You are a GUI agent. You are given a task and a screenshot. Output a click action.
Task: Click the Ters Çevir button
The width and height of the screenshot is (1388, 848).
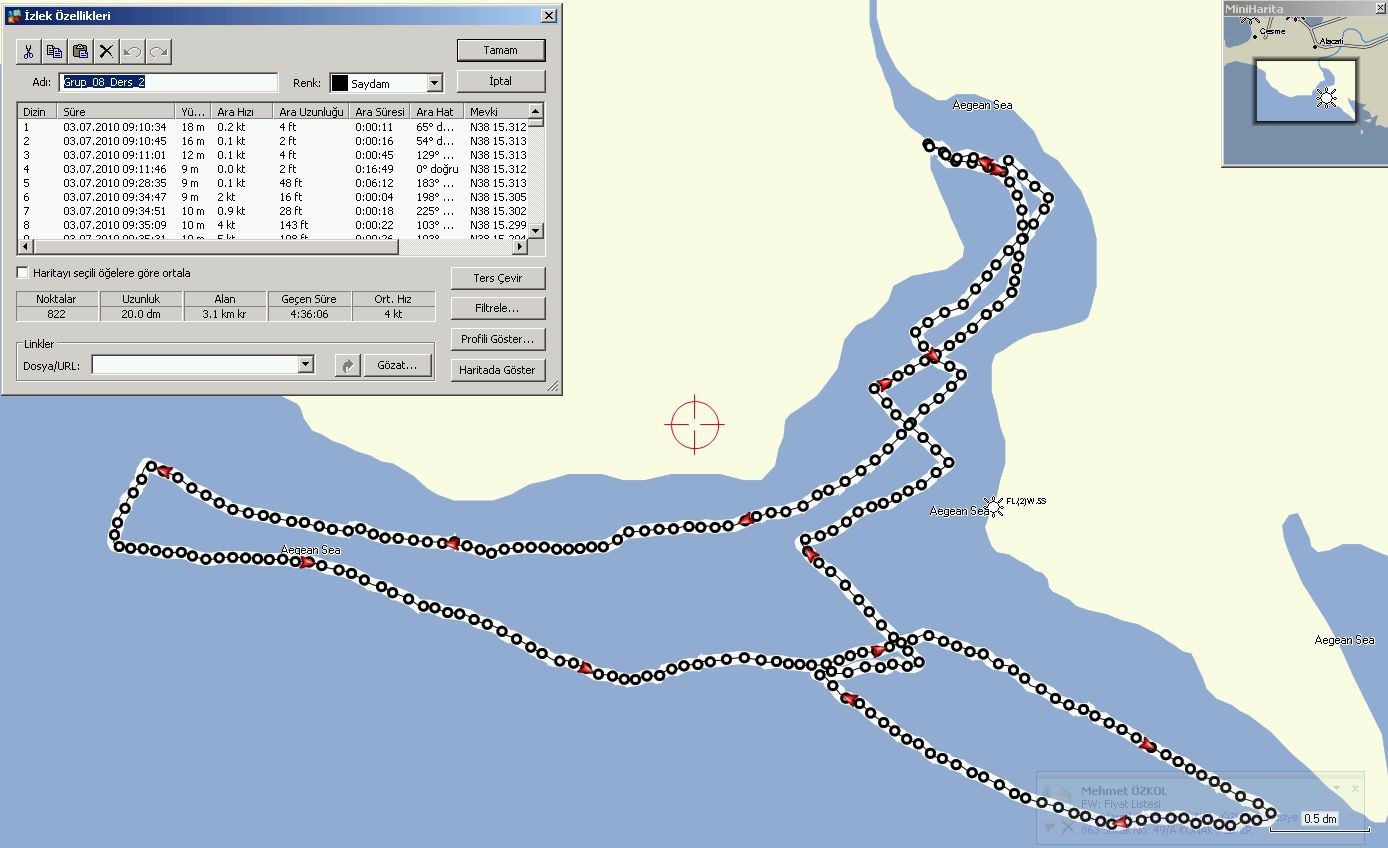click(498, 277)
